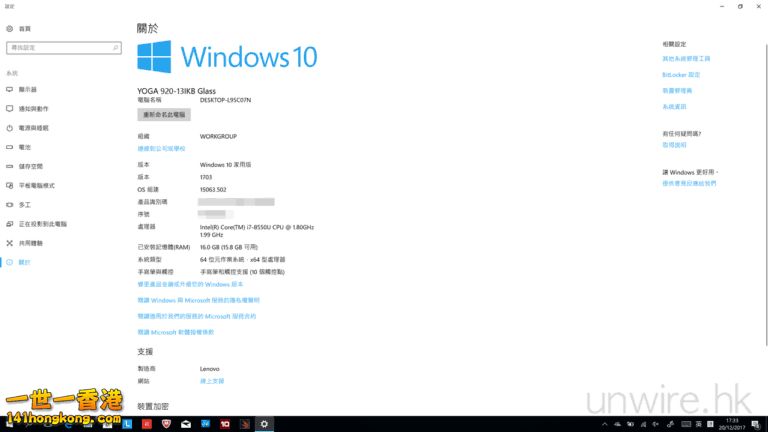Open the Mail envelope app on taskbar

tap(186, 424)
